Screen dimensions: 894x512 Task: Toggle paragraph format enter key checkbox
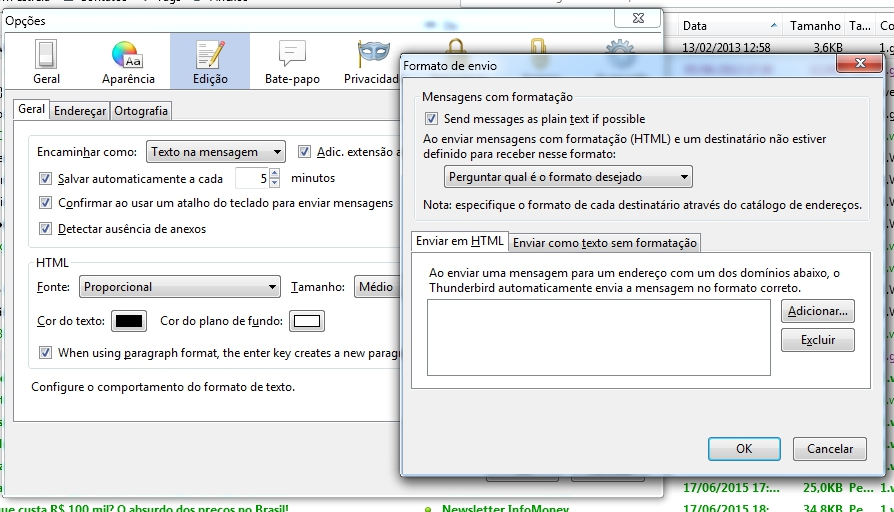coord(46,352)
